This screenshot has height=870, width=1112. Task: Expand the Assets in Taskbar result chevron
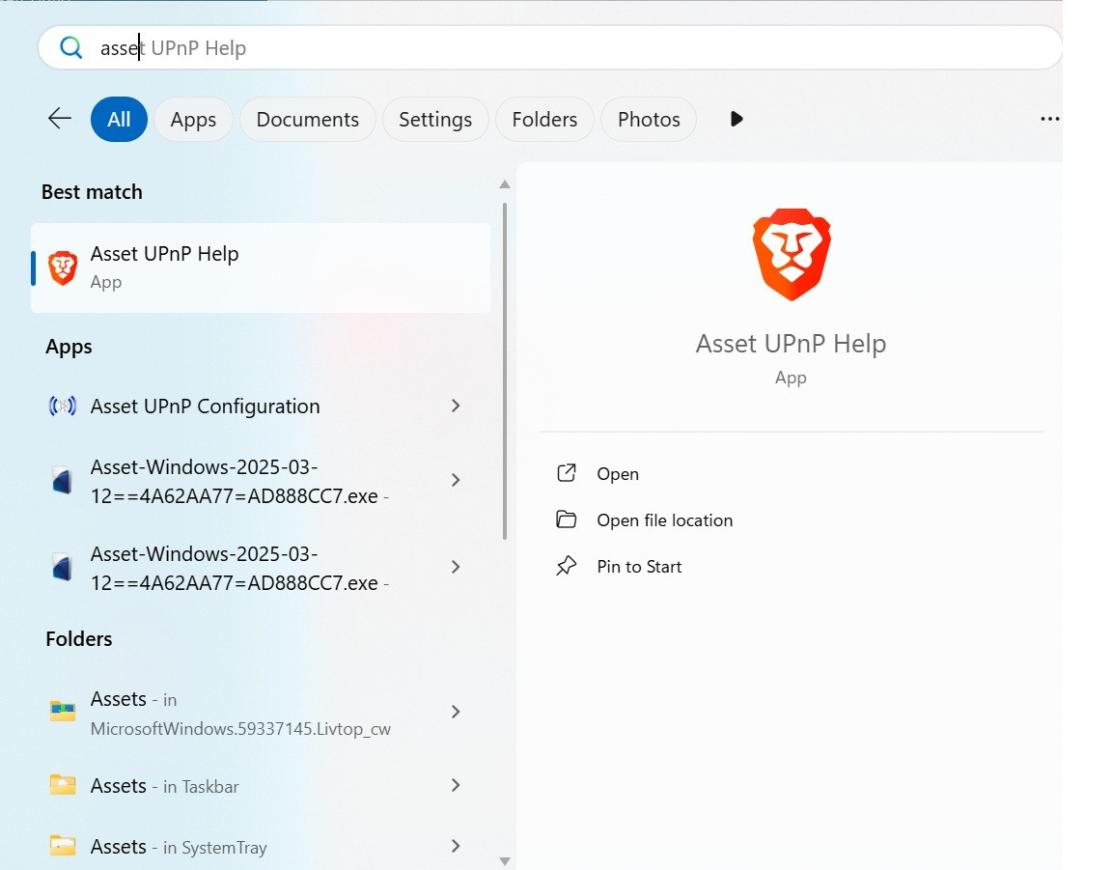456,786
